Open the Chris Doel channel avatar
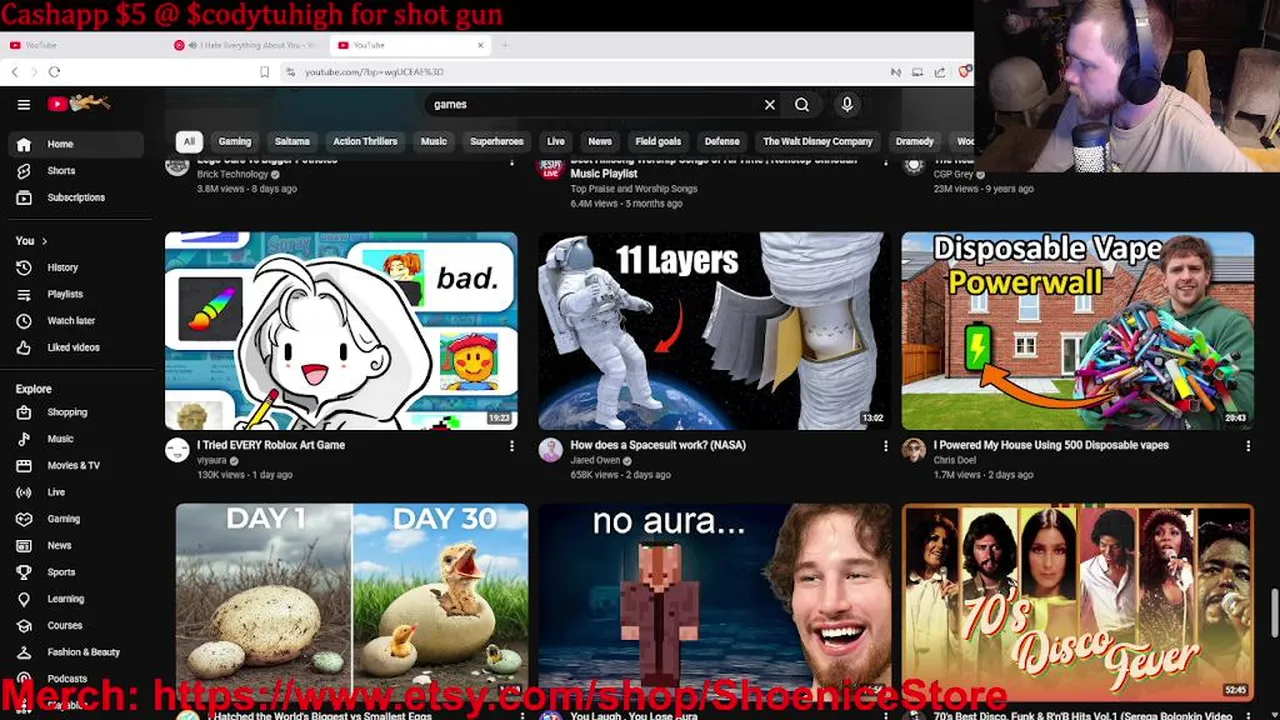The image size is (1280, 720). tap(913, 450)
